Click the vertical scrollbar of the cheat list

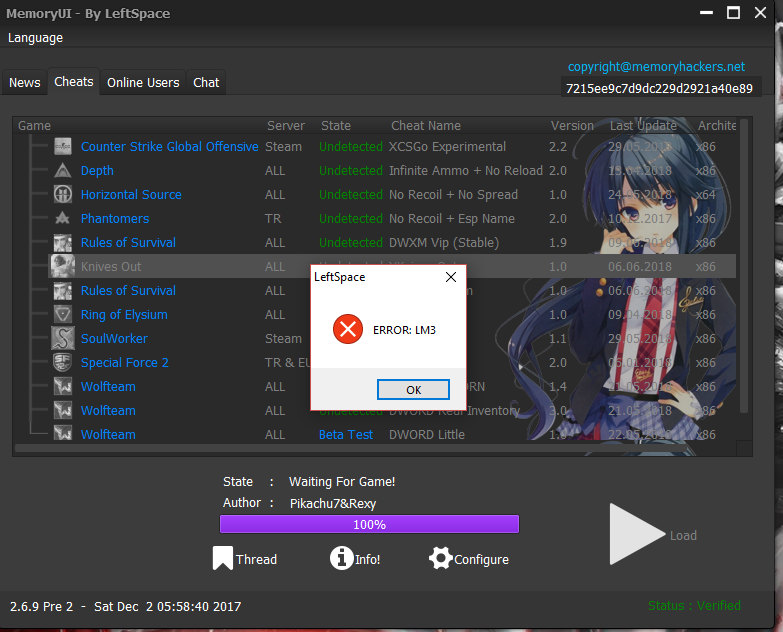click(x=744, y=265)
